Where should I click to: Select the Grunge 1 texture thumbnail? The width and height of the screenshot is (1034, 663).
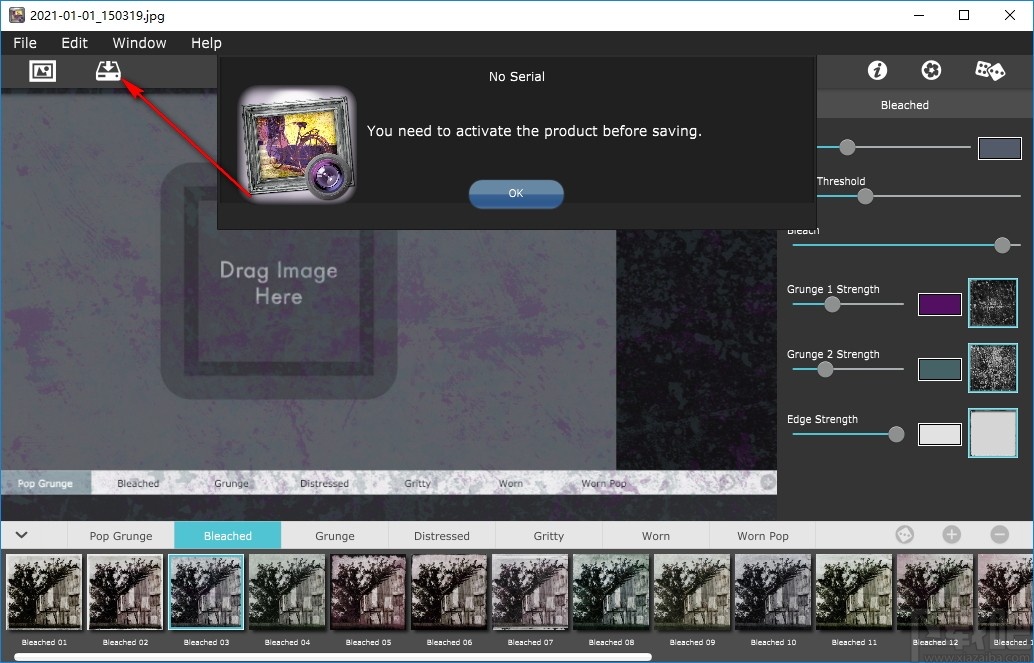point(992,304)
